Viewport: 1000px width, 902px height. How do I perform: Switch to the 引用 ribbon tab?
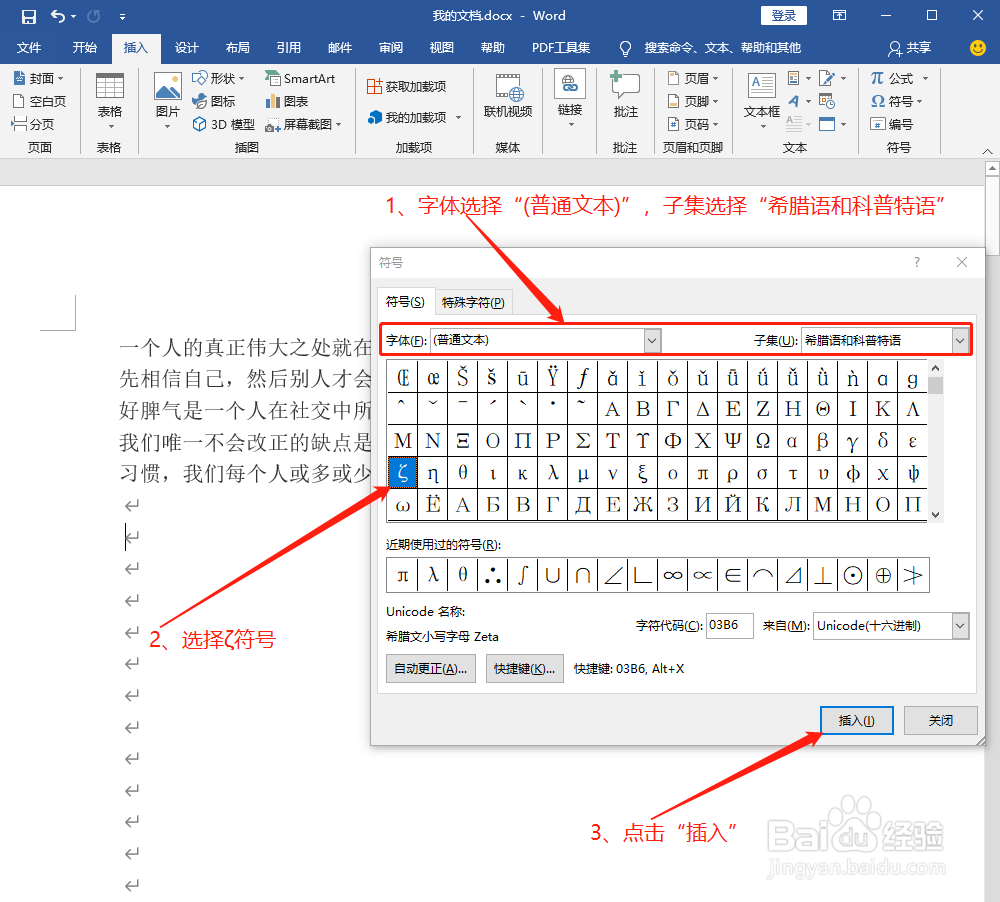[288, 48]
